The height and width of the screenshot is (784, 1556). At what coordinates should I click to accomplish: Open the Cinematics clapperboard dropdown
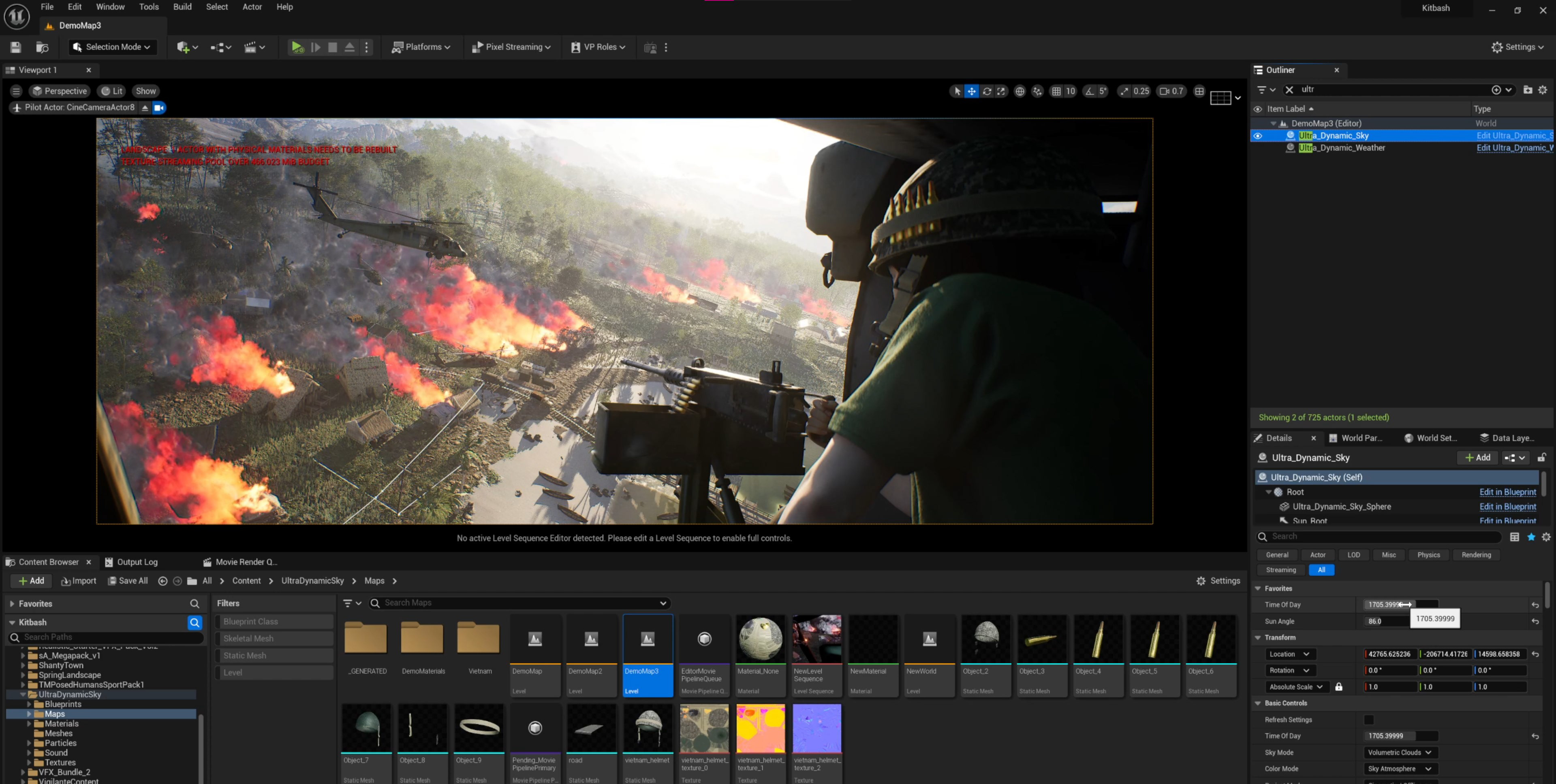point(254,47)
